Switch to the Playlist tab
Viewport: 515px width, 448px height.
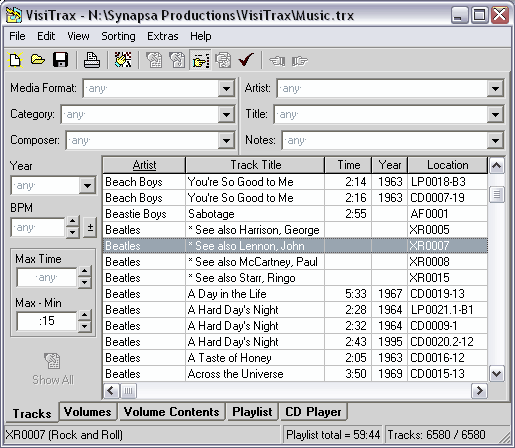point(252,412)
